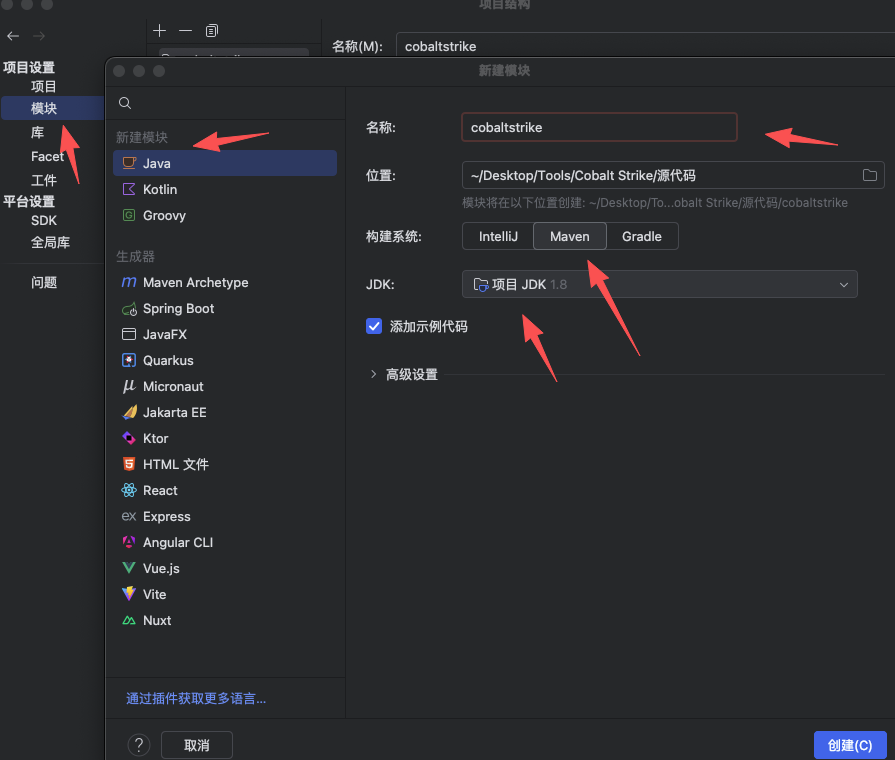Click the search icon in new module list

tap(125, 103)
